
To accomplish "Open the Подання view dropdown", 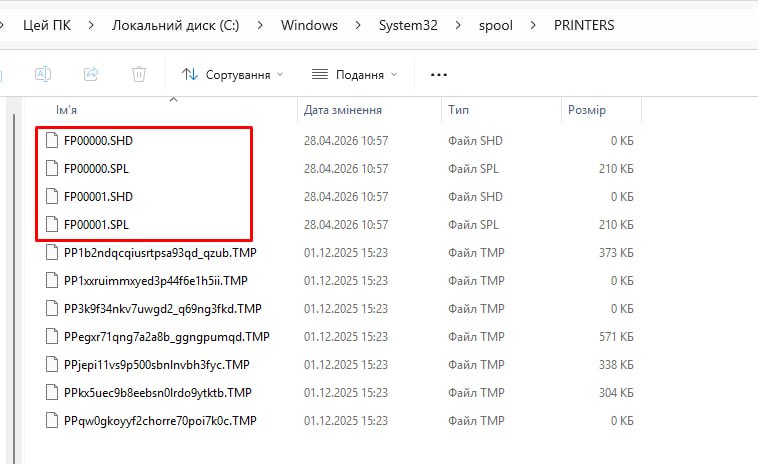I will [354, 74].
